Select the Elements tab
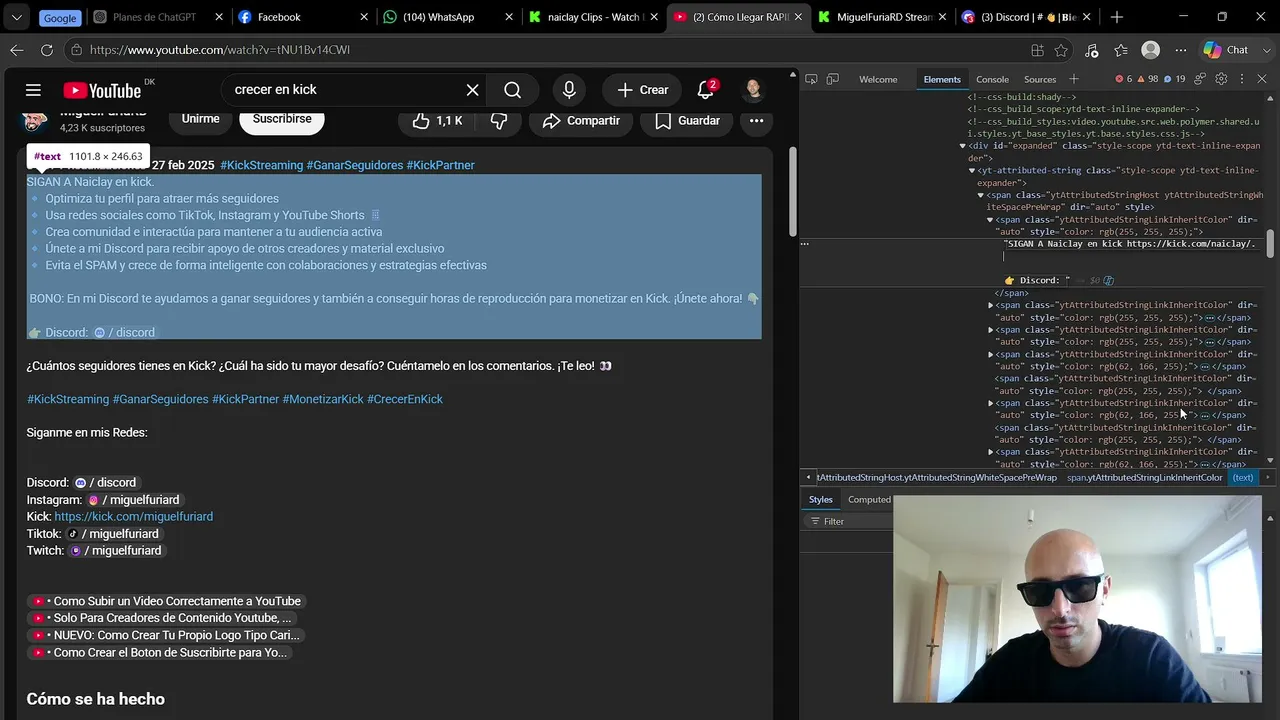The image size is (1280, 720). (x=942, y=79)
